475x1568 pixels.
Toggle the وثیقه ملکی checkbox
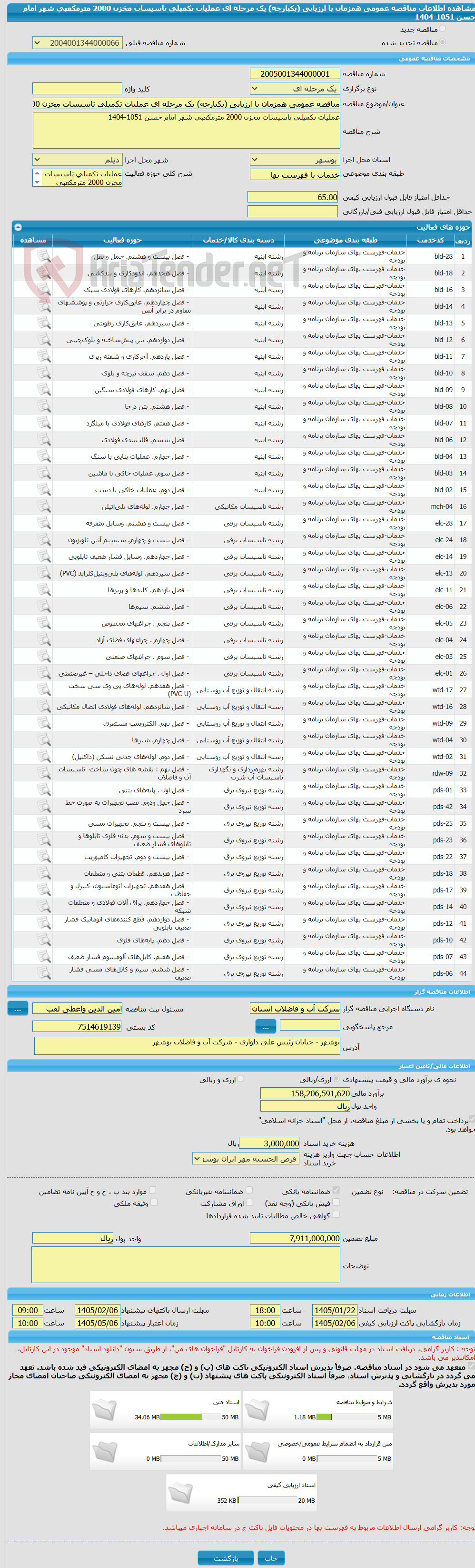pos(153,1202)
